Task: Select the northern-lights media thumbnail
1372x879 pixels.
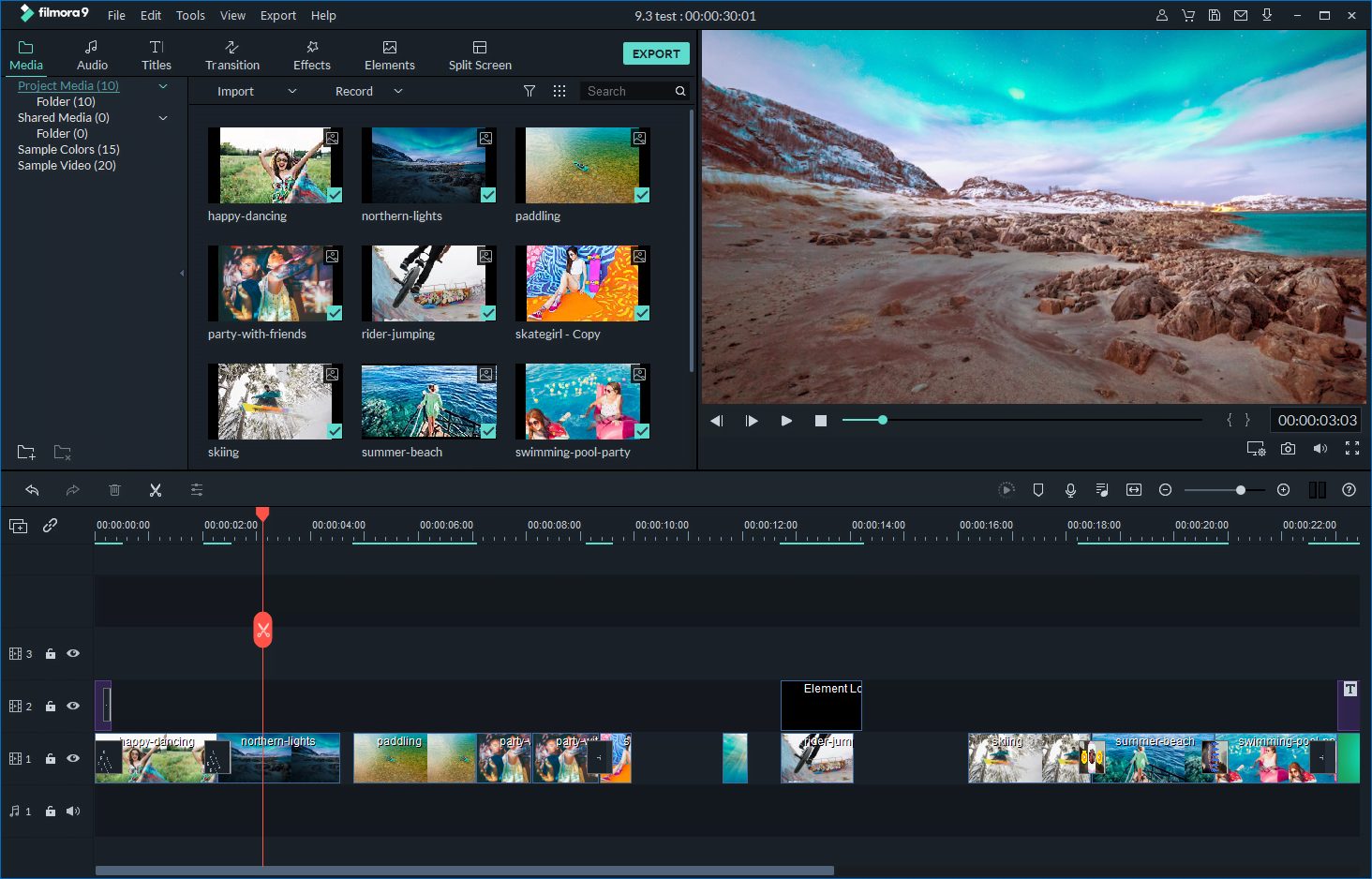Action: click(x=428, y=165)
